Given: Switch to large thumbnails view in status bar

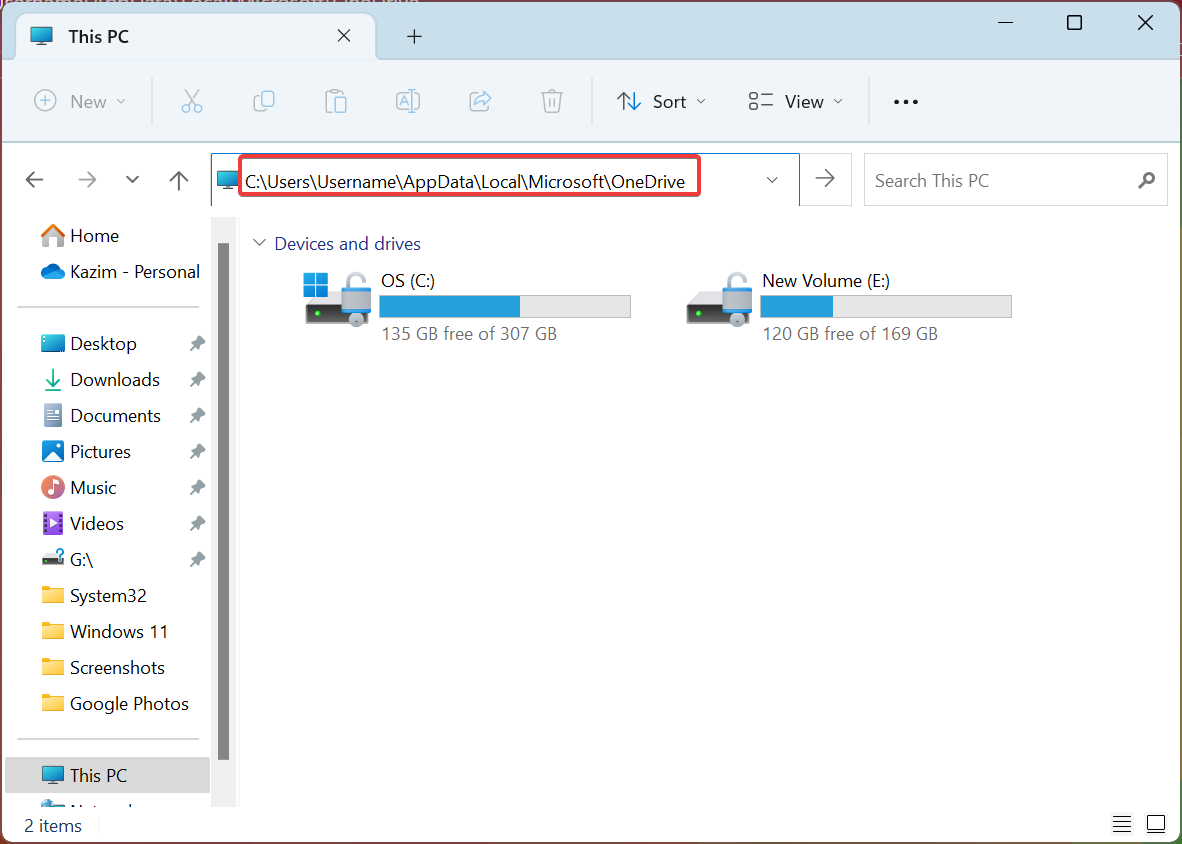Looking at the screenshot, I should 1156,824.
